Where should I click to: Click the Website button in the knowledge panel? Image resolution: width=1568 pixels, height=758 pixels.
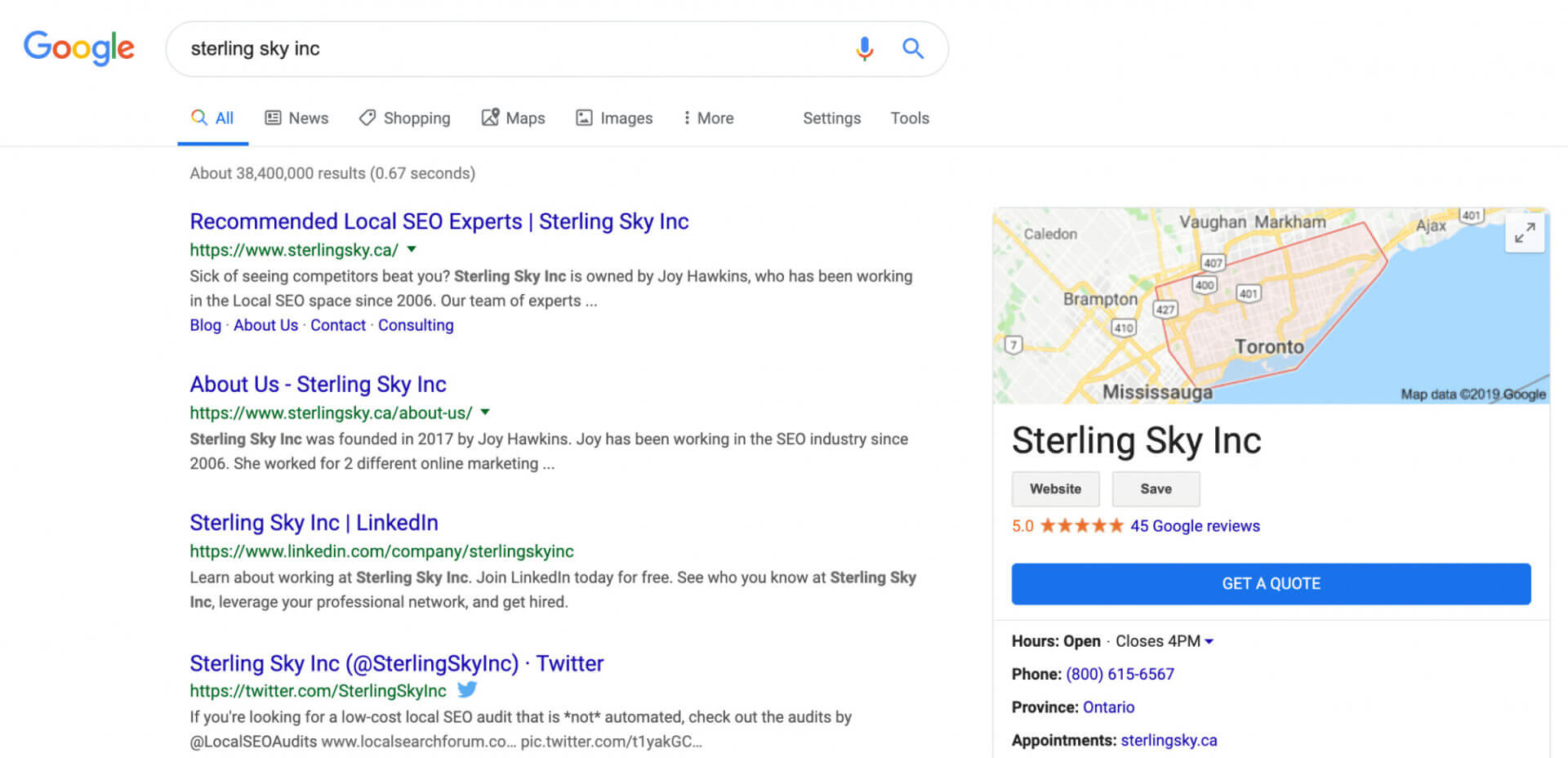1055,488
